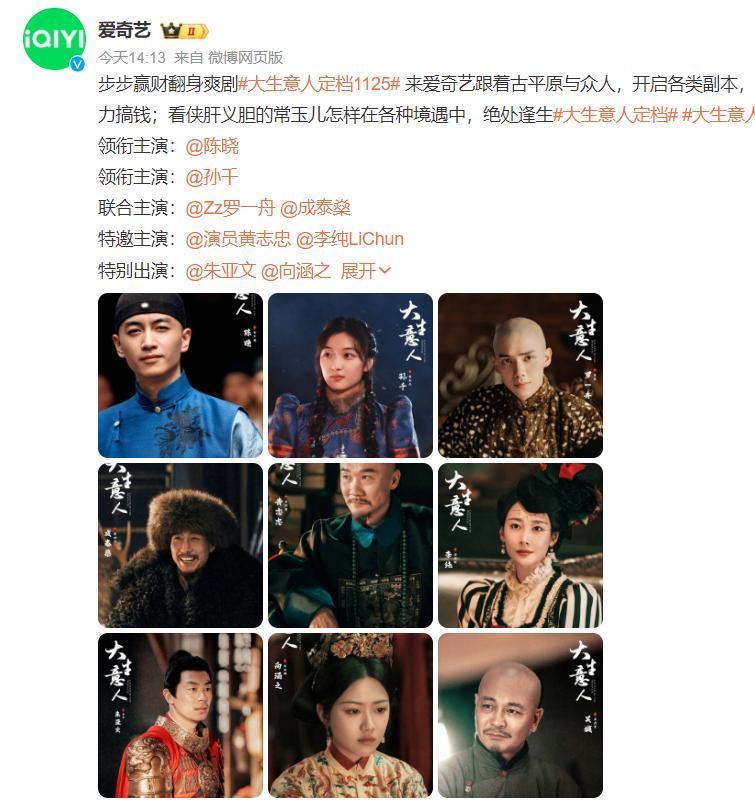This screenshot has width=755, height=803.
Task: Open the @成泰燊 mention
Action: tap(315, 208)
